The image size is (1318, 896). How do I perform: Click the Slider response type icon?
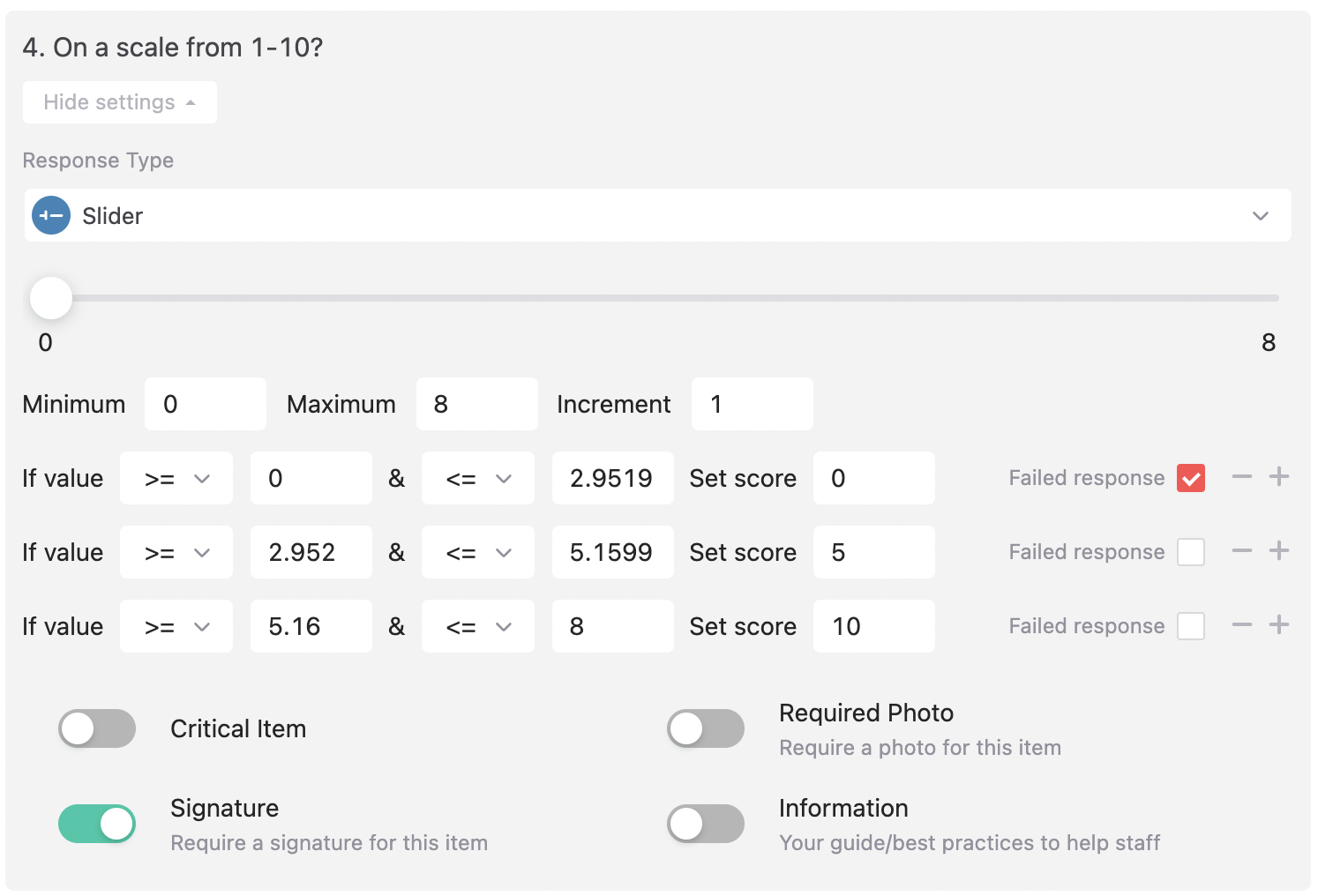pos(51,215)
